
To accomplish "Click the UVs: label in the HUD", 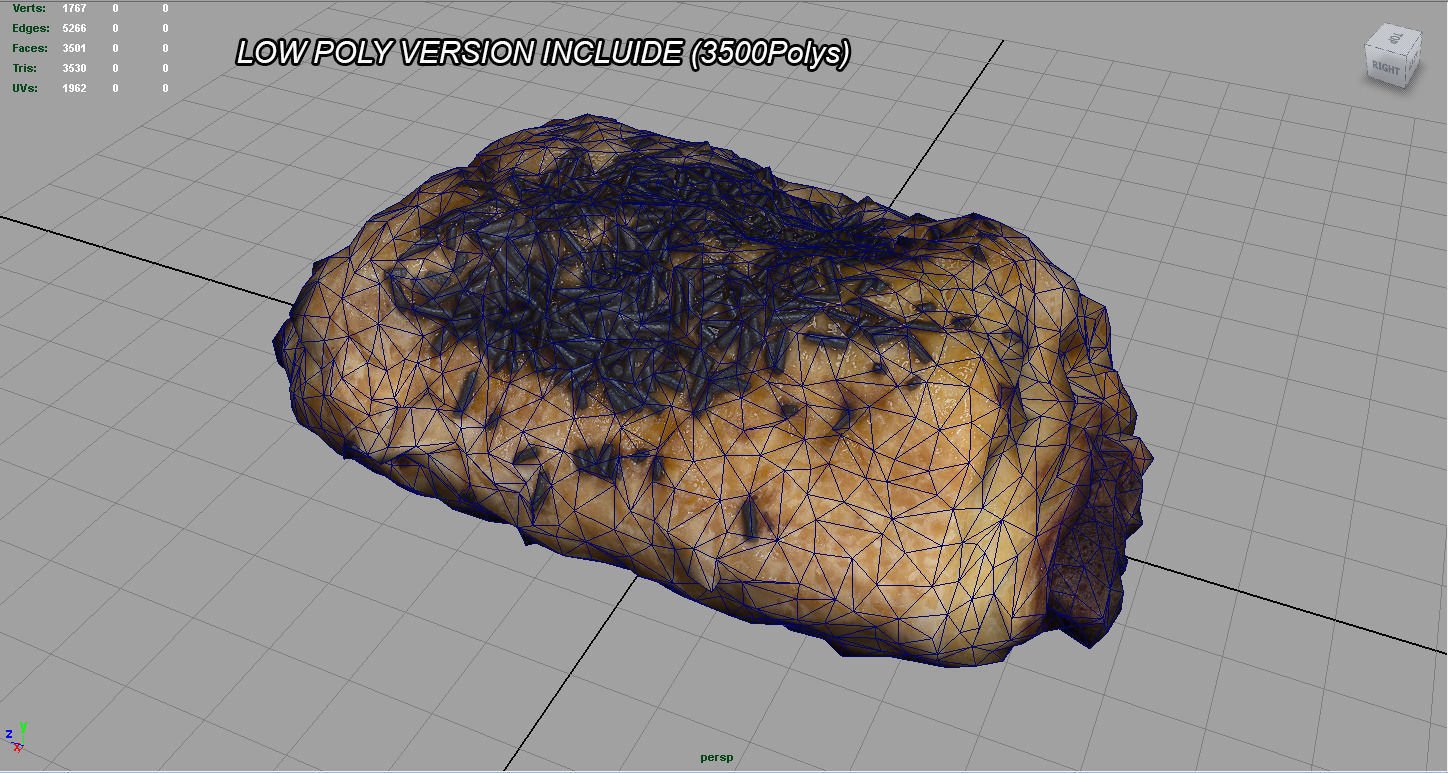I will pos(25,88).
